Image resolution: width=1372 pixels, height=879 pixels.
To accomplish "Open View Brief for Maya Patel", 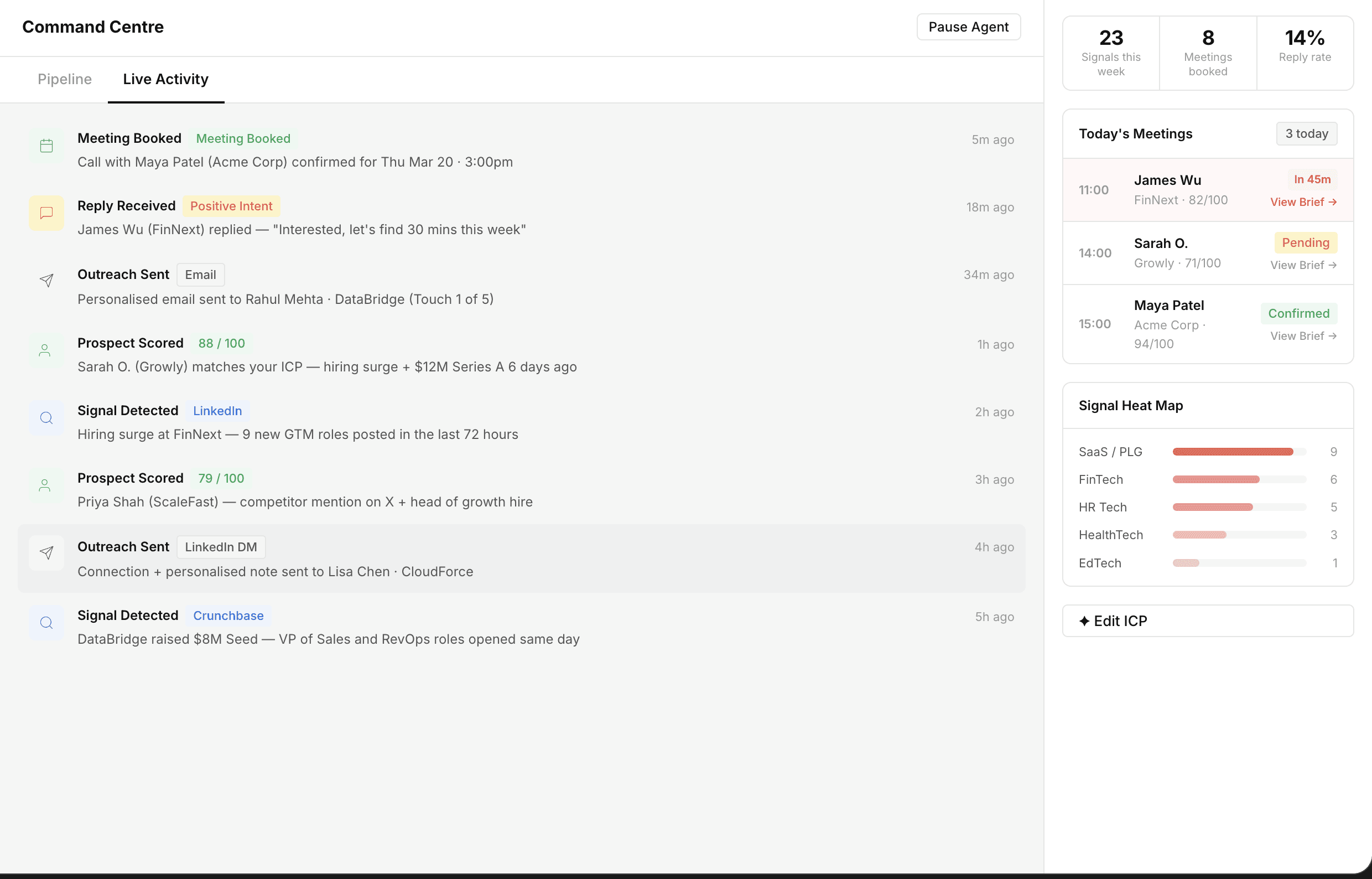I will pos(1303,335).
